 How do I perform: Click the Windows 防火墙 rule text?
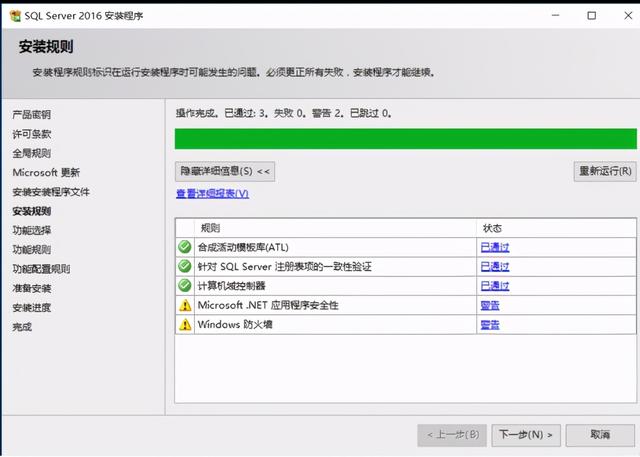click(235, 325)
